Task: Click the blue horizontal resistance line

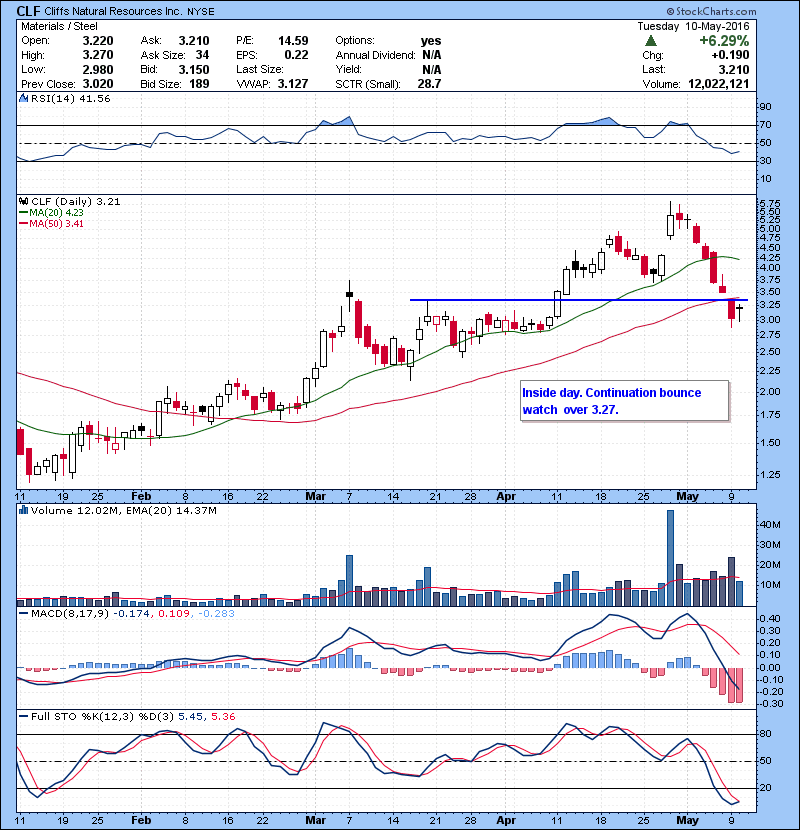Action: click(579, 300)
